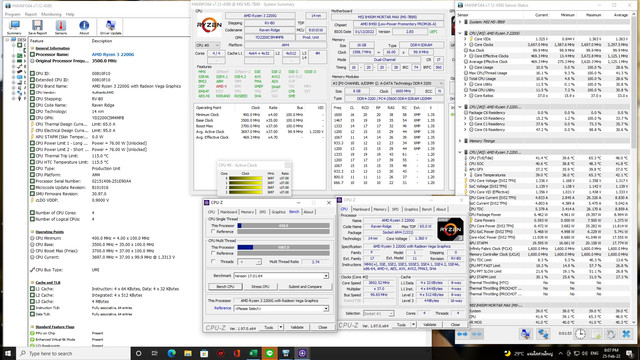
Task: Collapse the DESKTOP root node in HWiNFO tree
Action: point(7,40)
